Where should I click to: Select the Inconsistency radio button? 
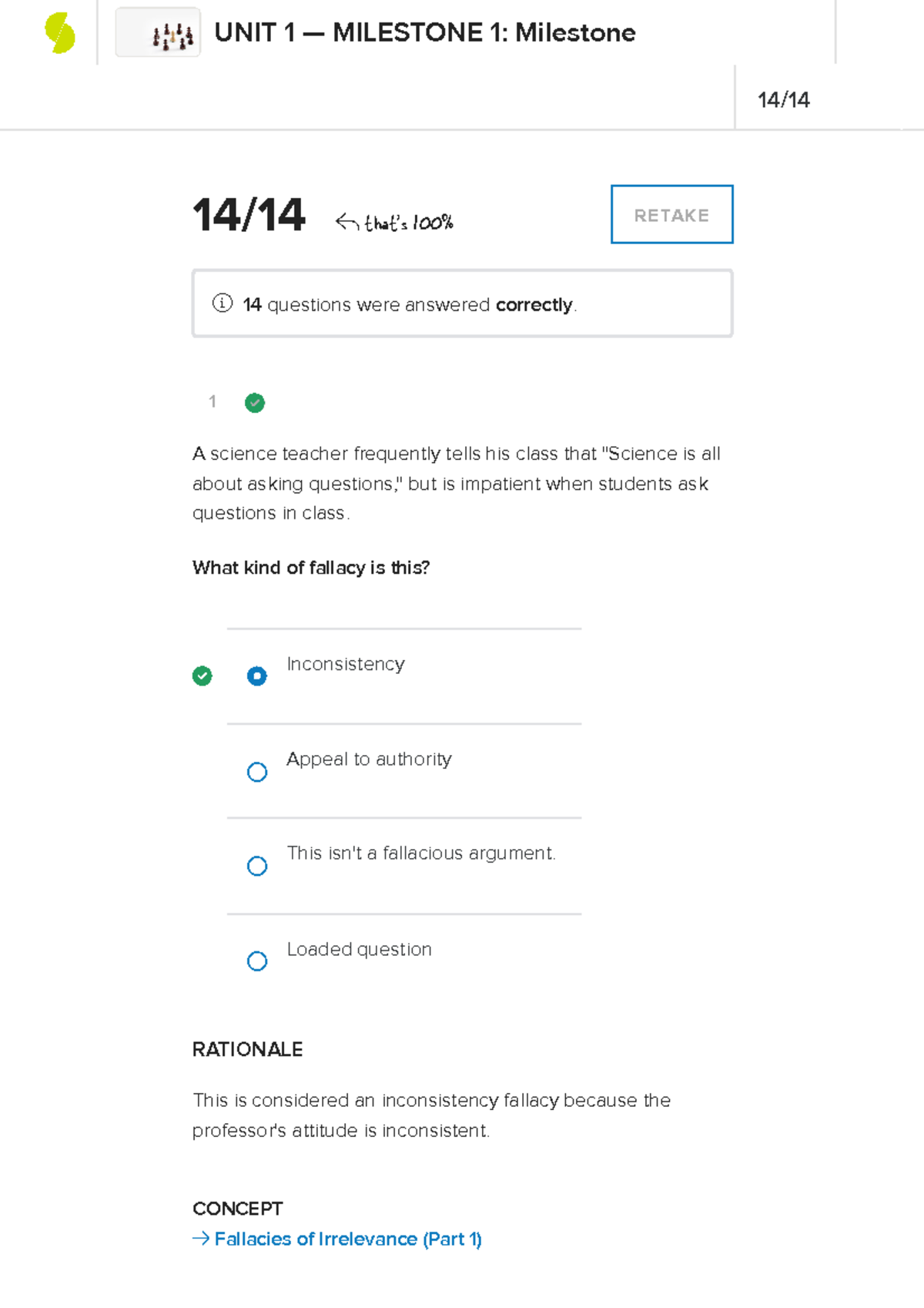(x=257, y=676)
